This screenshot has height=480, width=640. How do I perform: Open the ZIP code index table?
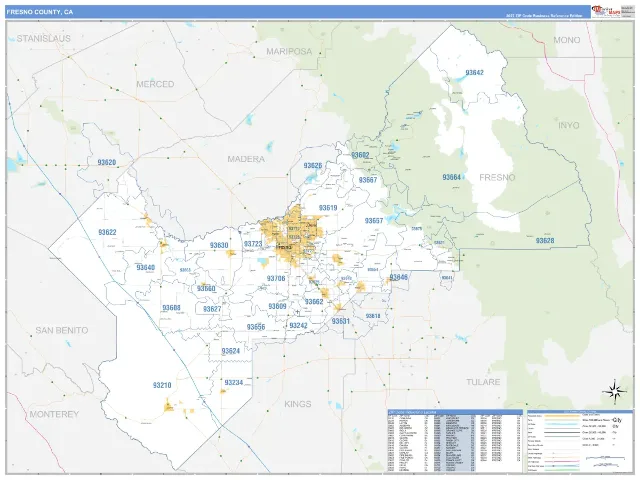[455, 440]
